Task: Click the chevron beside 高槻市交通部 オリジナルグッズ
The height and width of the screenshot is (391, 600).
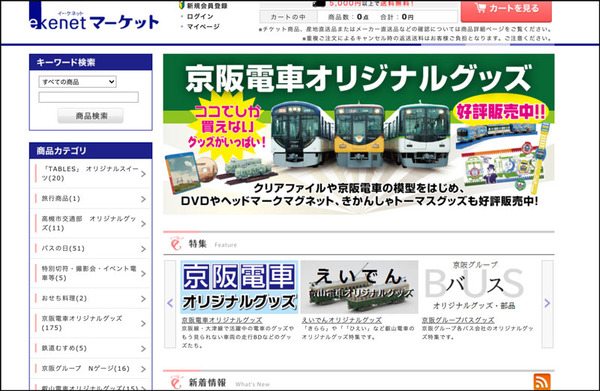Action: [143, 224]
